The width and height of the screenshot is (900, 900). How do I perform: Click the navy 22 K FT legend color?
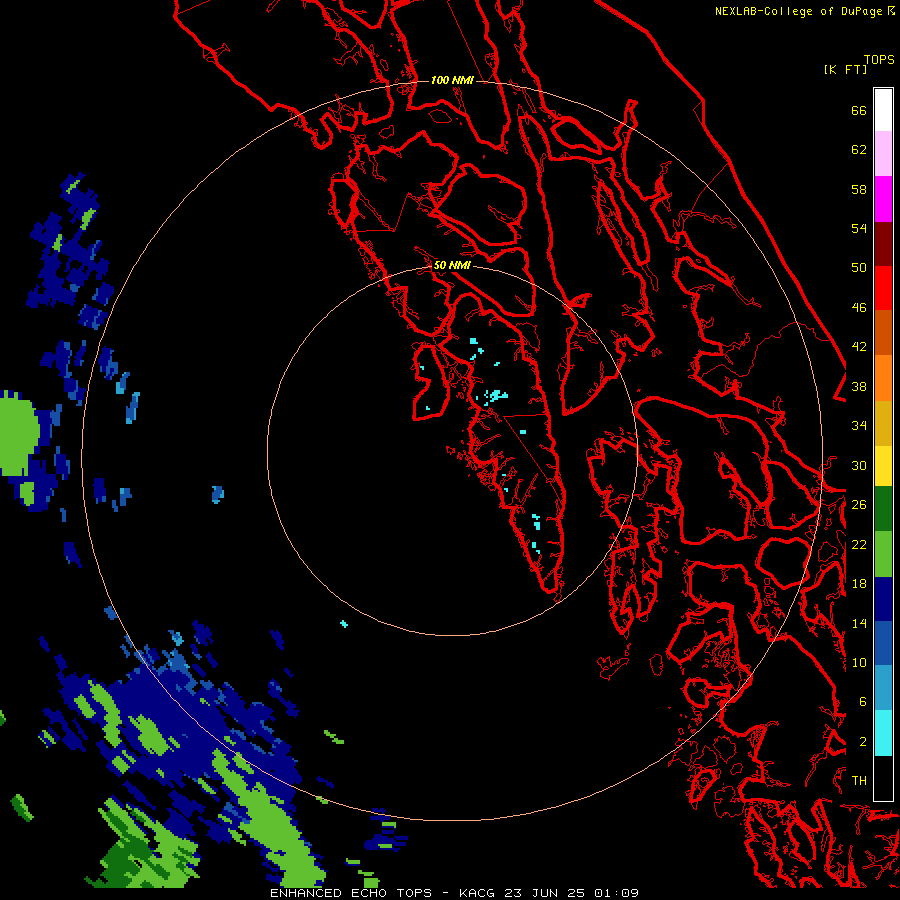point(883,599)
